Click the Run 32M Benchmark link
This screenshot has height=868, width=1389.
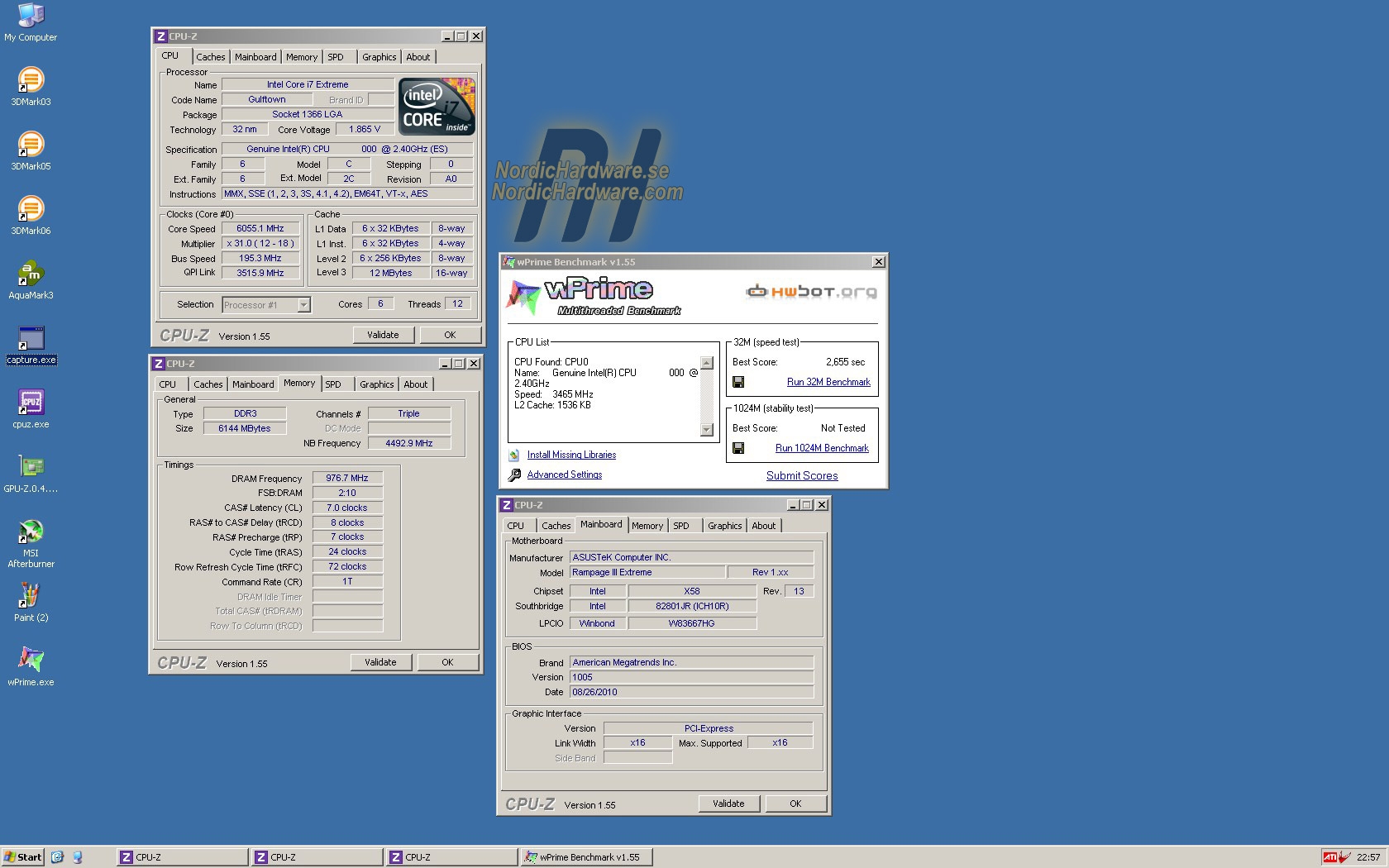(828, 382)
